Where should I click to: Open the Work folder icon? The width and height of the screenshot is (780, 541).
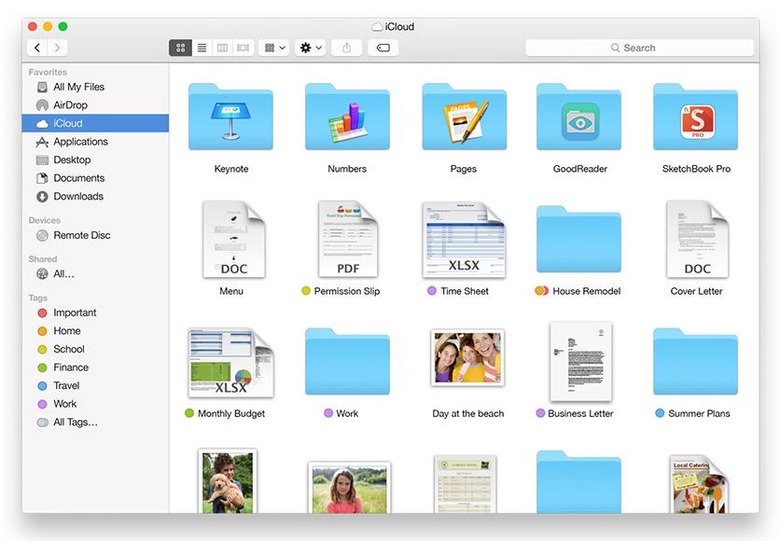(x=347, y=361)
